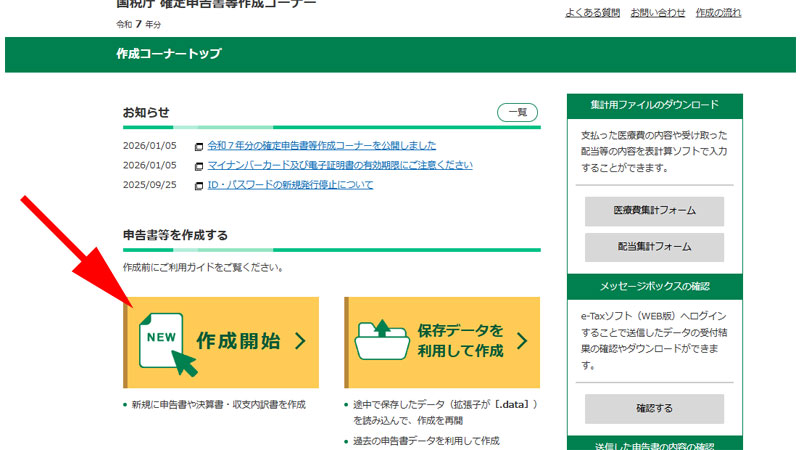Click the chevron arrow on 作成開始 button
The image size is (800, 450).
[301, 341]
